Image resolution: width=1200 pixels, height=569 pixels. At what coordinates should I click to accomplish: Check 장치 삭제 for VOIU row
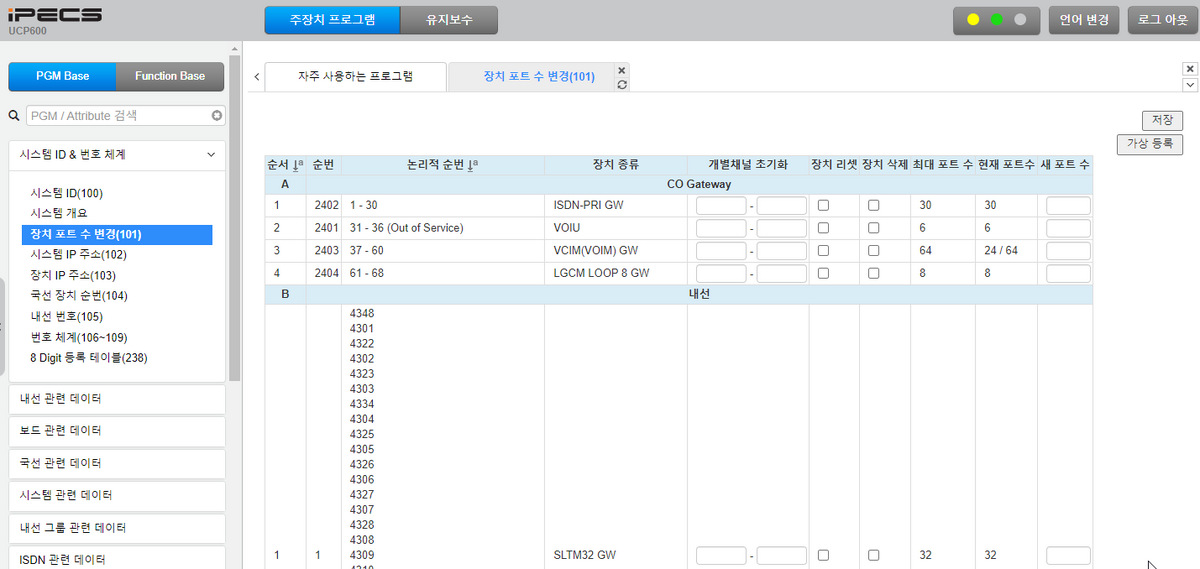(x=873, y=228)
